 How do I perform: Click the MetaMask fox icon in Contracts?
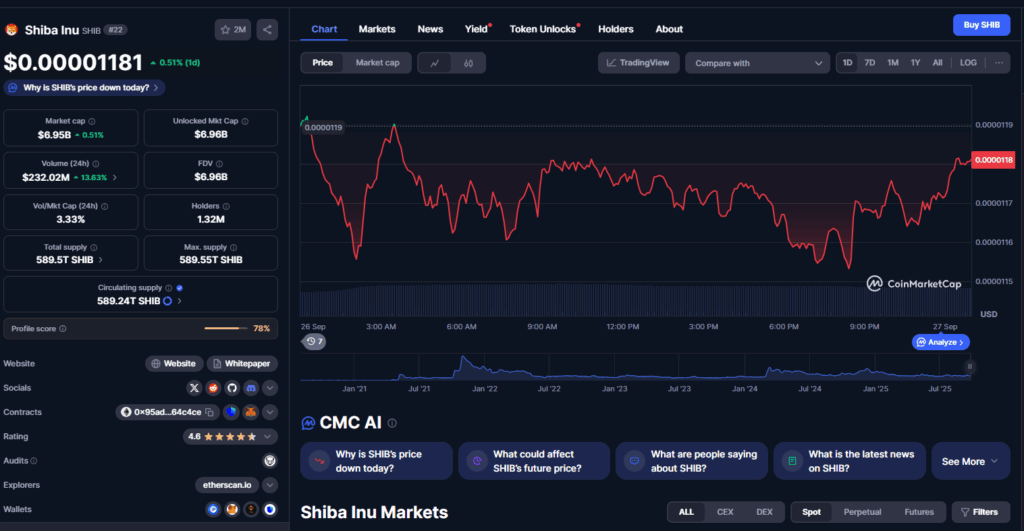pyautogui.click(x=251, y=412)
